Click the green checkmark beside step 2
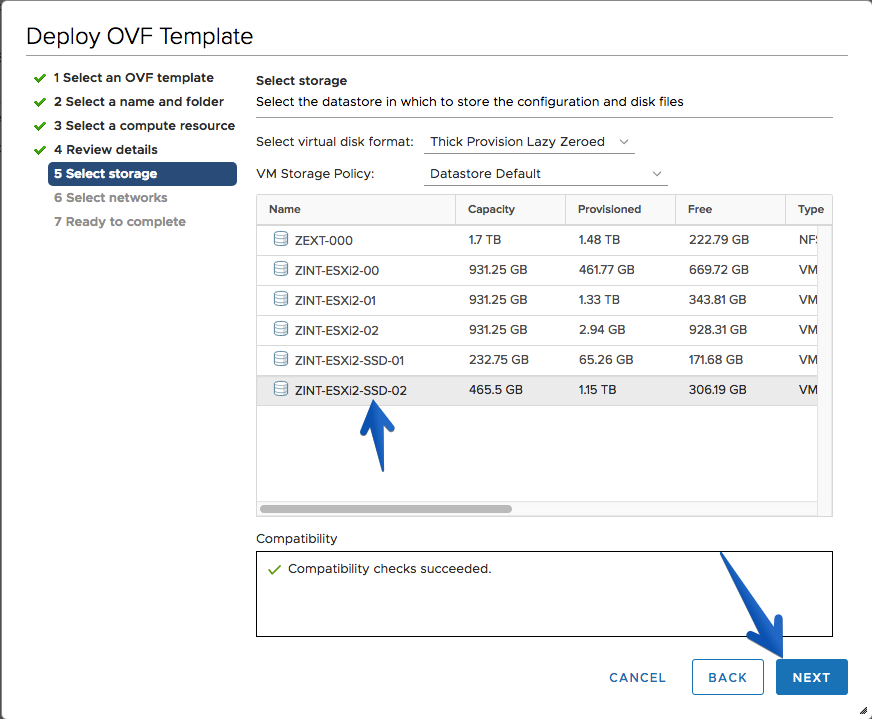Viewport: 872px width, 719px height. (x=39, y=102)
